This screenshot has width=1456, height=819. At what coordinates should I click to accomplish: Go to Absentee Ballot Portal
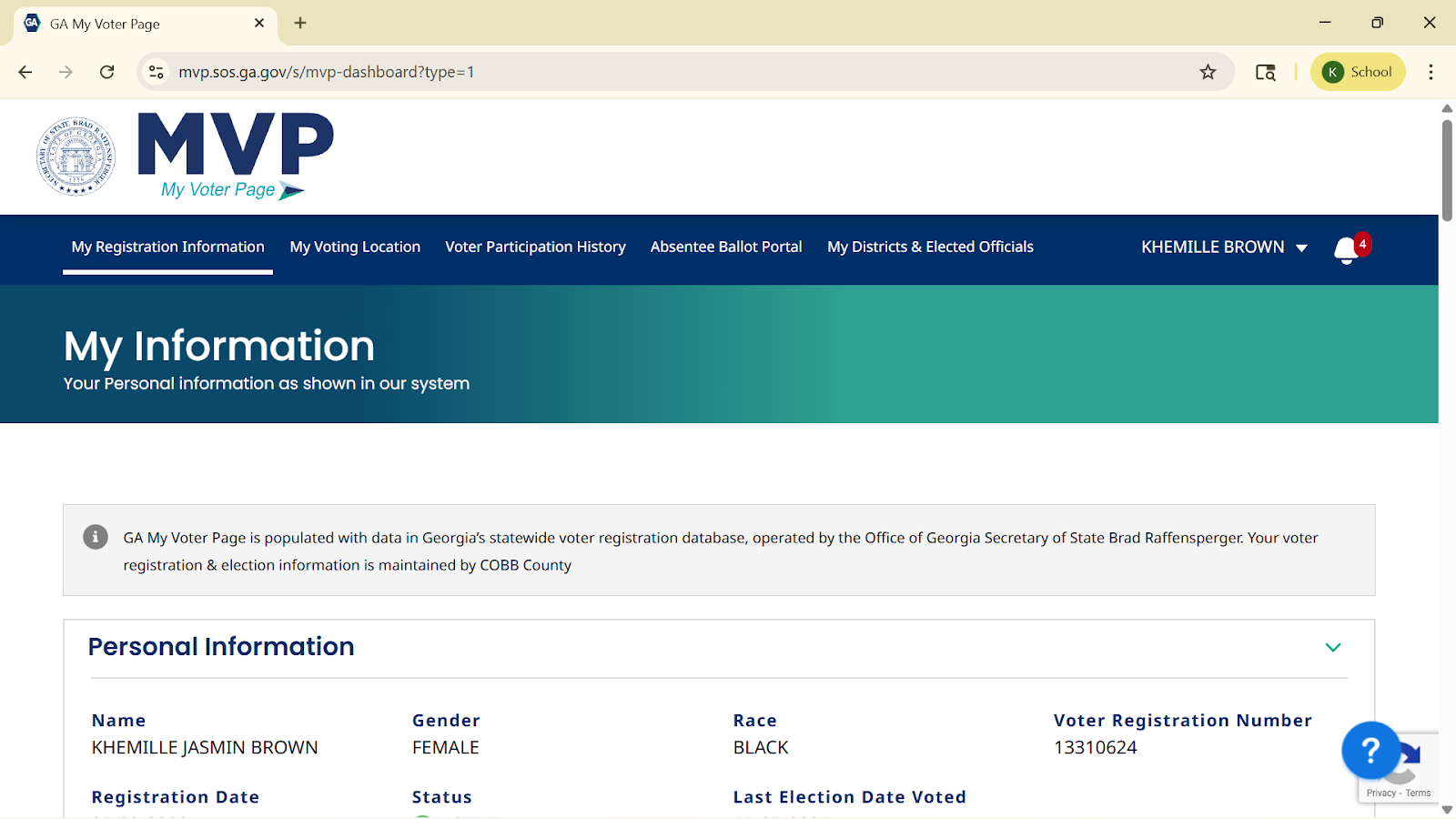point(726,247)
